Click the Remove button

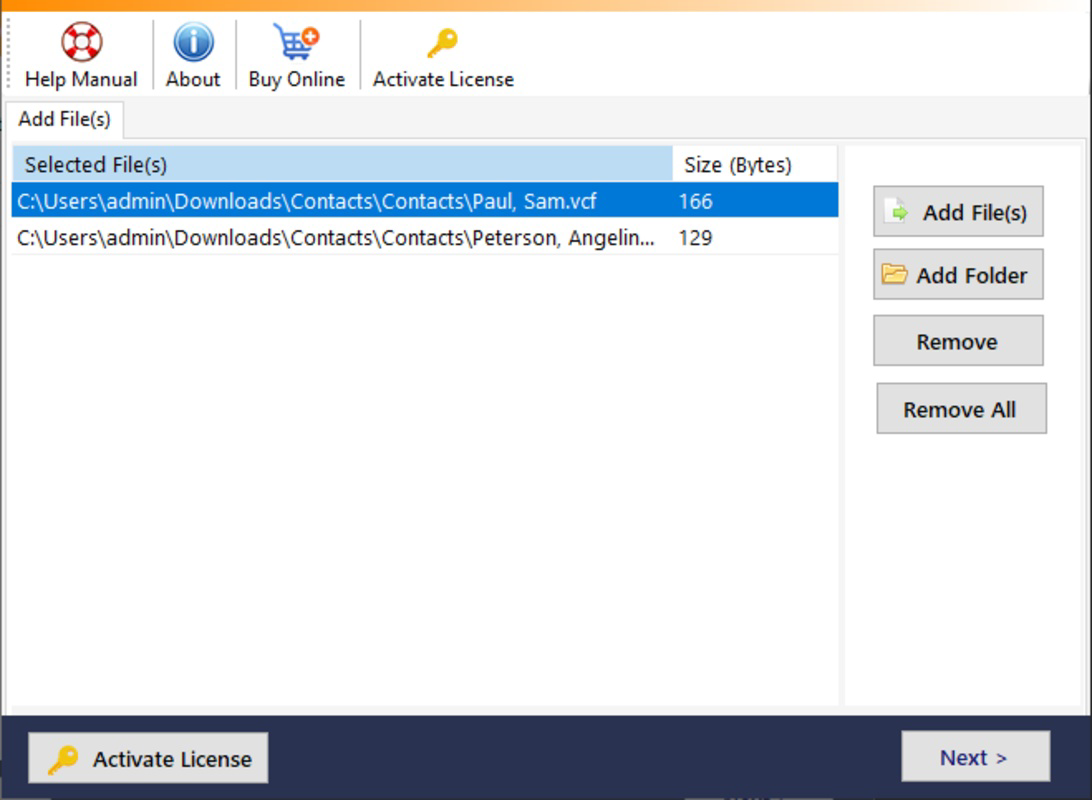tap(958, 340)
